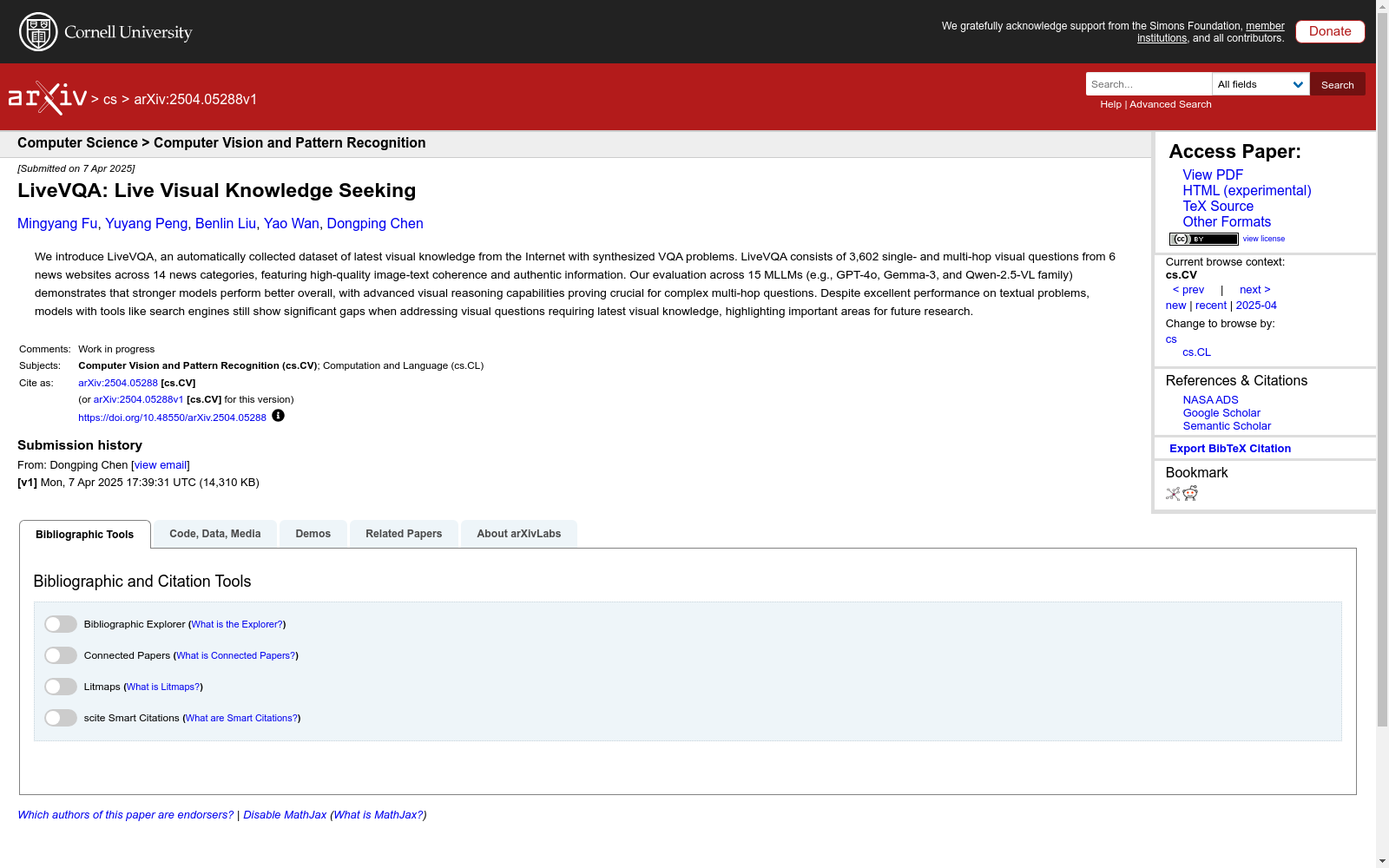Bookmark paper with Reddit icon
1389x868 pixels.
click(x=1190, y=494)
